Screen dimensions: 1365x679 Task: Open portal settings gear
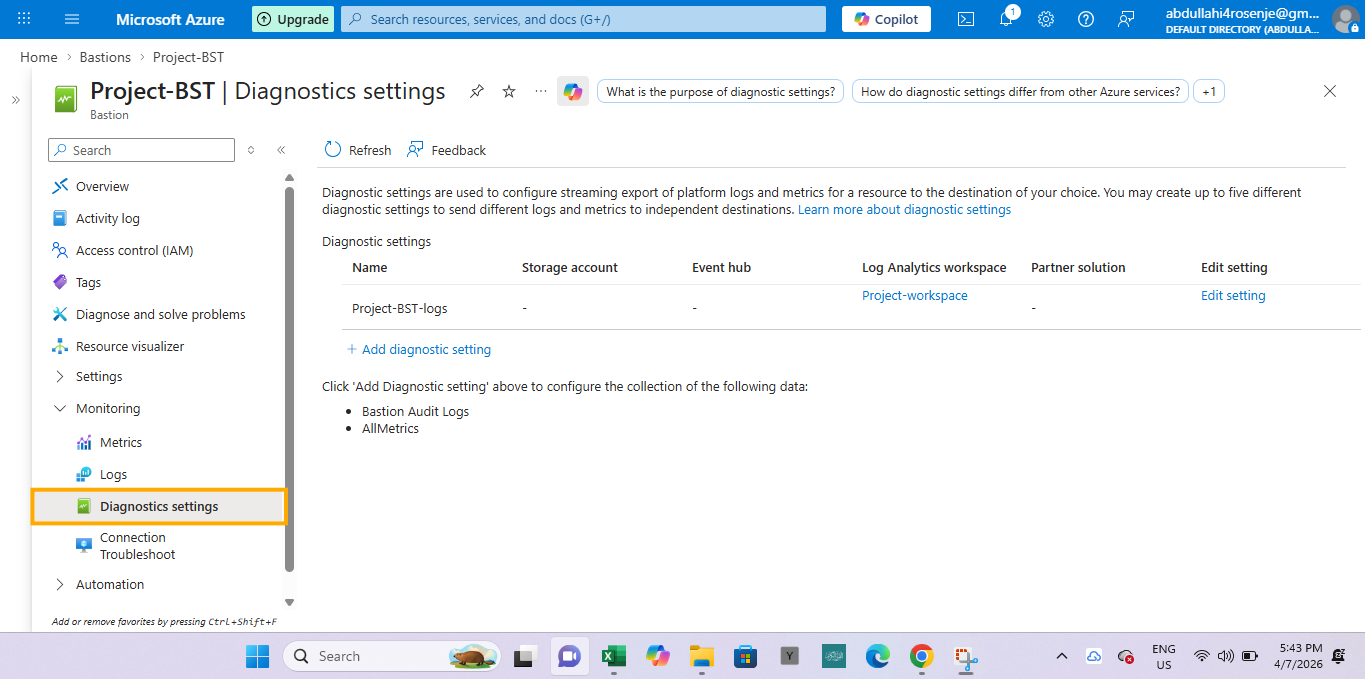(x=1046, y=19)
